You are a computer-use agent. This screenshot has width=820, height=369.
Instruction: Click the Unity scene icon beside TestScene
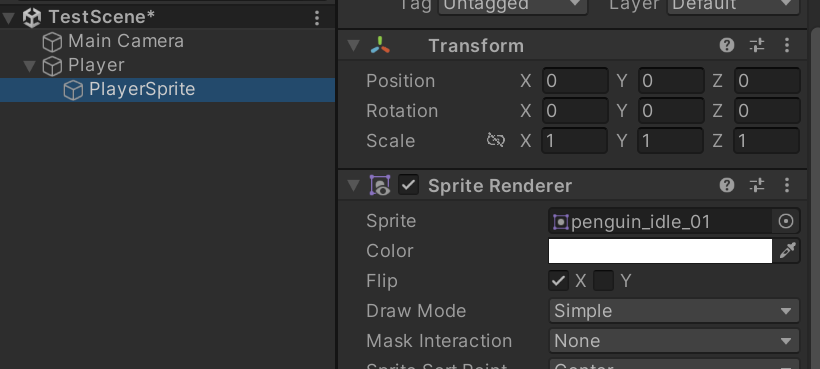tap(32, 17)
